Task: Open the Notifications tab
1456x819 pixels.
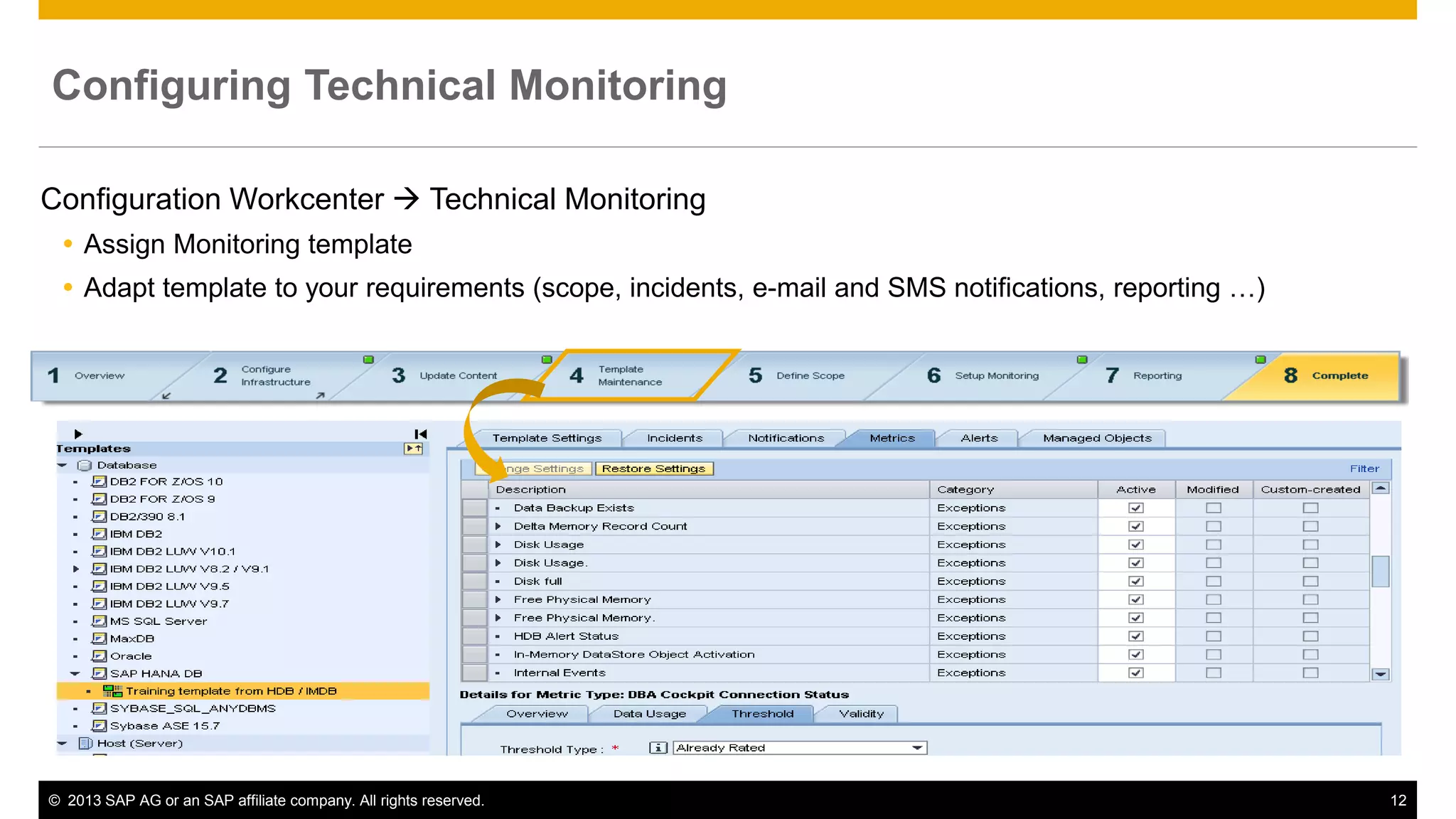Action: pyautogui.click(x=786, y=438)
